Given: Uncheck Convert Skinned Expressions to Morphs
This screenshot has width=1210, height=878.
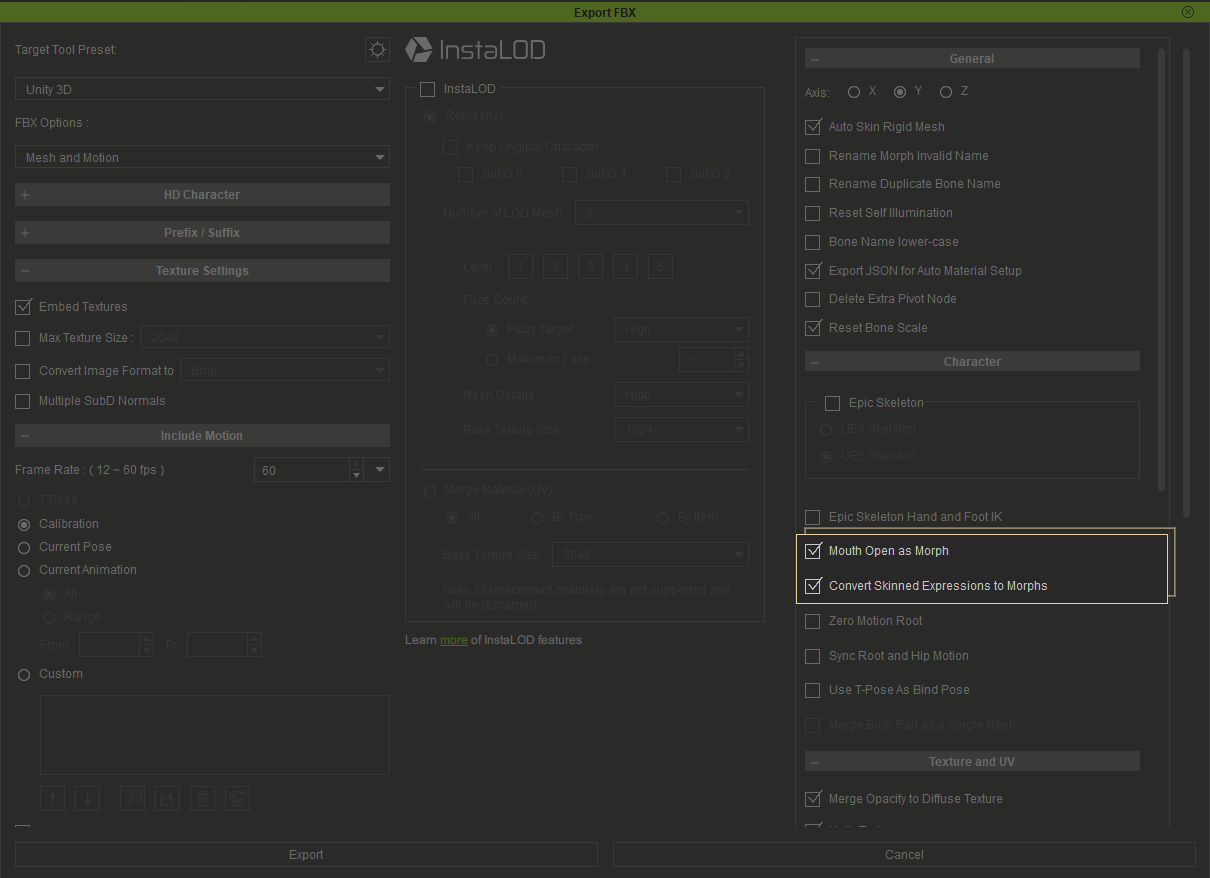Looking at the screenshot, I should point(813,586).
